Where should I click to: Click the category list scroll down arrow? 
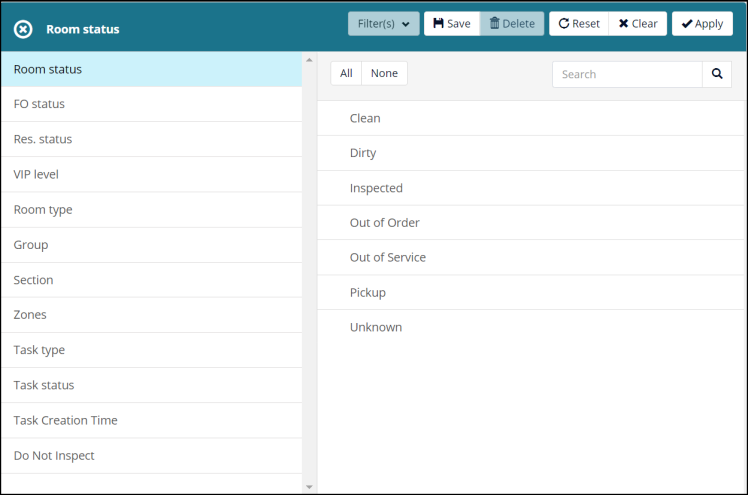309,487
